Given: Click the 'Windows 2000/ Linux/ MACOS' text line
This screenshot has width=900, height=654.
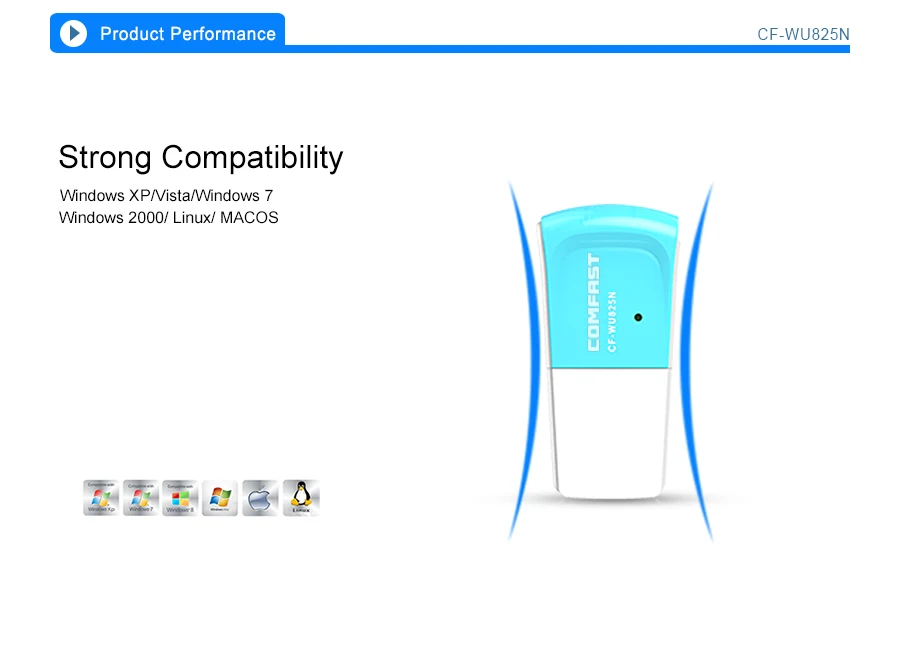Looking at the screenshot, I should pos(169,218).
